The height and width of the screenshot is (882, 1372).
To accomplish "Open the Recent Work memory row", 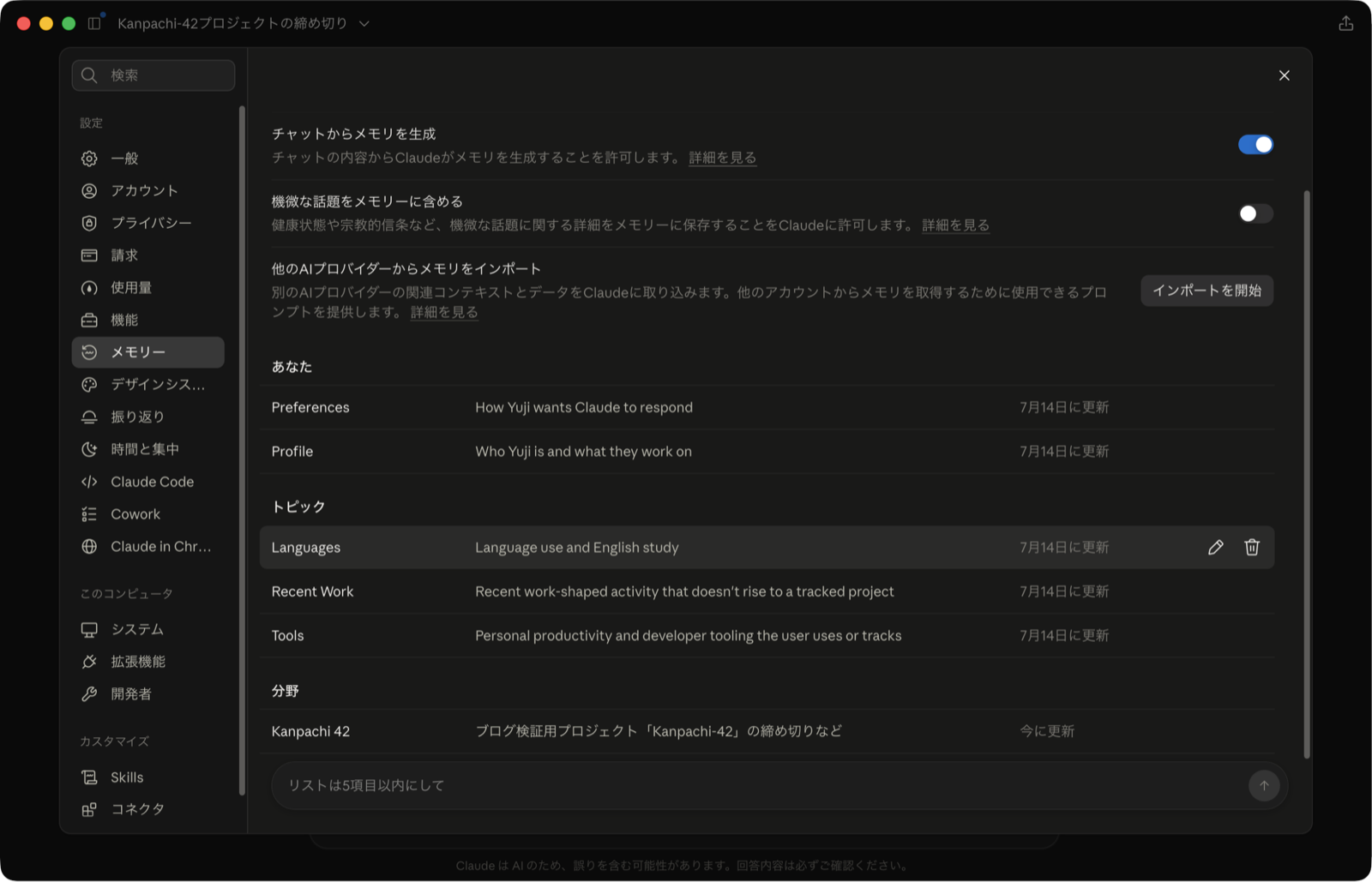I will pyautogui.click(x=767, y=591).
